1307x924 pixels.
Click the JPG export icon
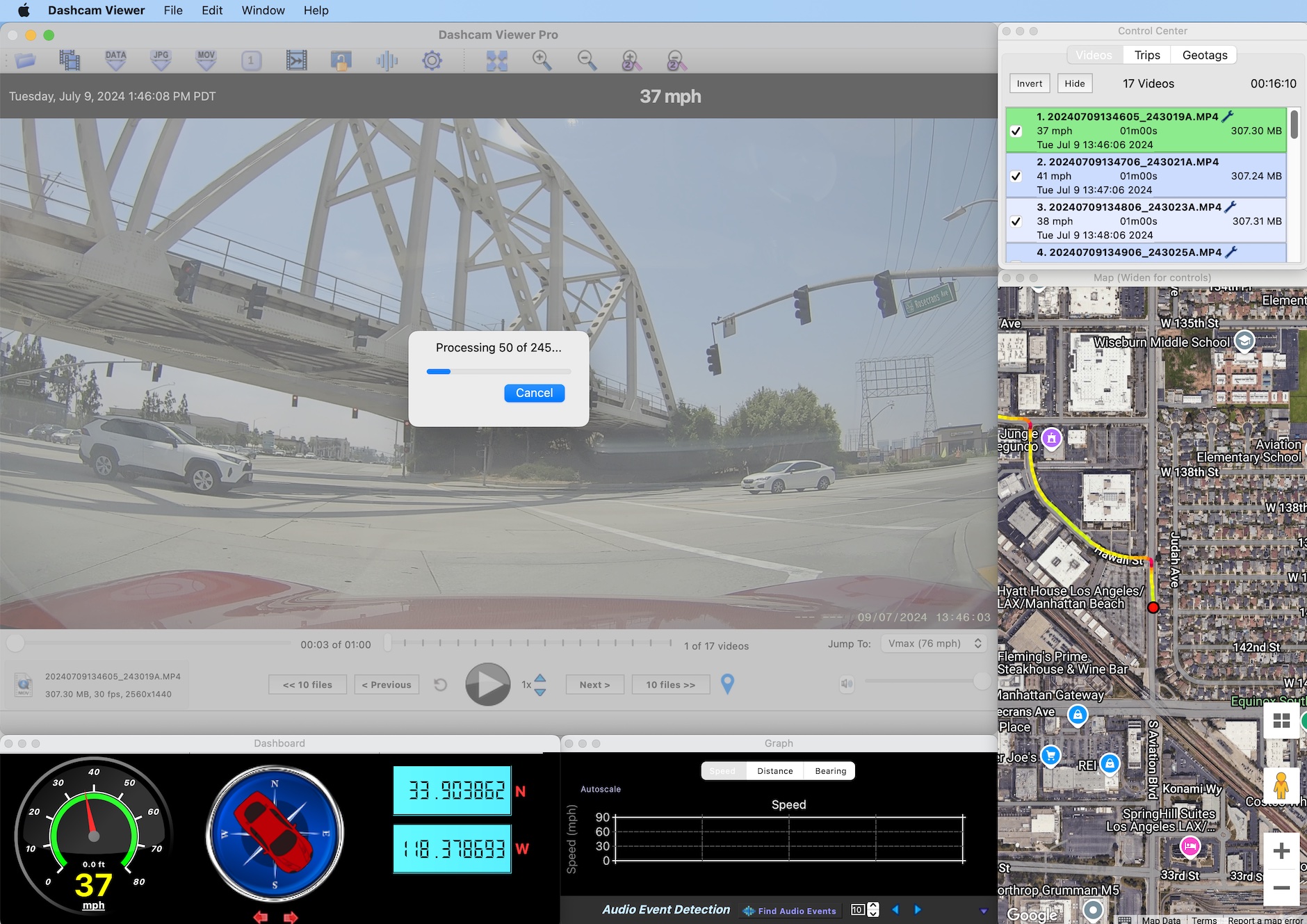click(161, 60)
